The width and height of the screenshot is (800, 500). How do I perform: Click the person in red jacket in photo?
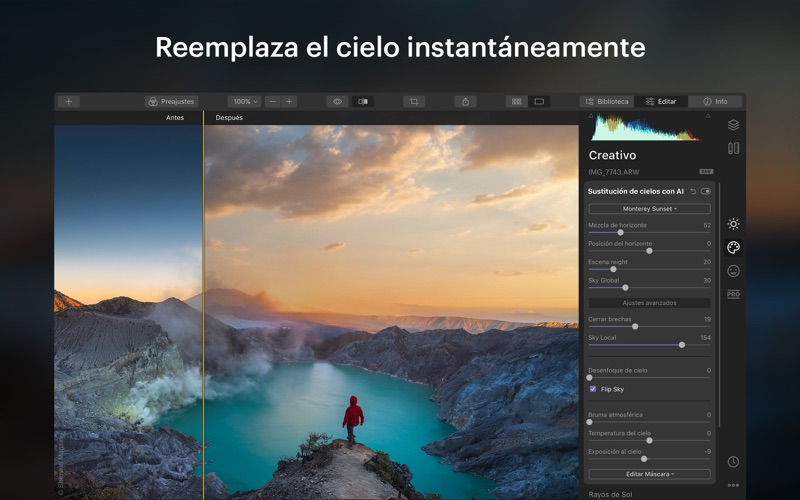[x=353, y=420]
